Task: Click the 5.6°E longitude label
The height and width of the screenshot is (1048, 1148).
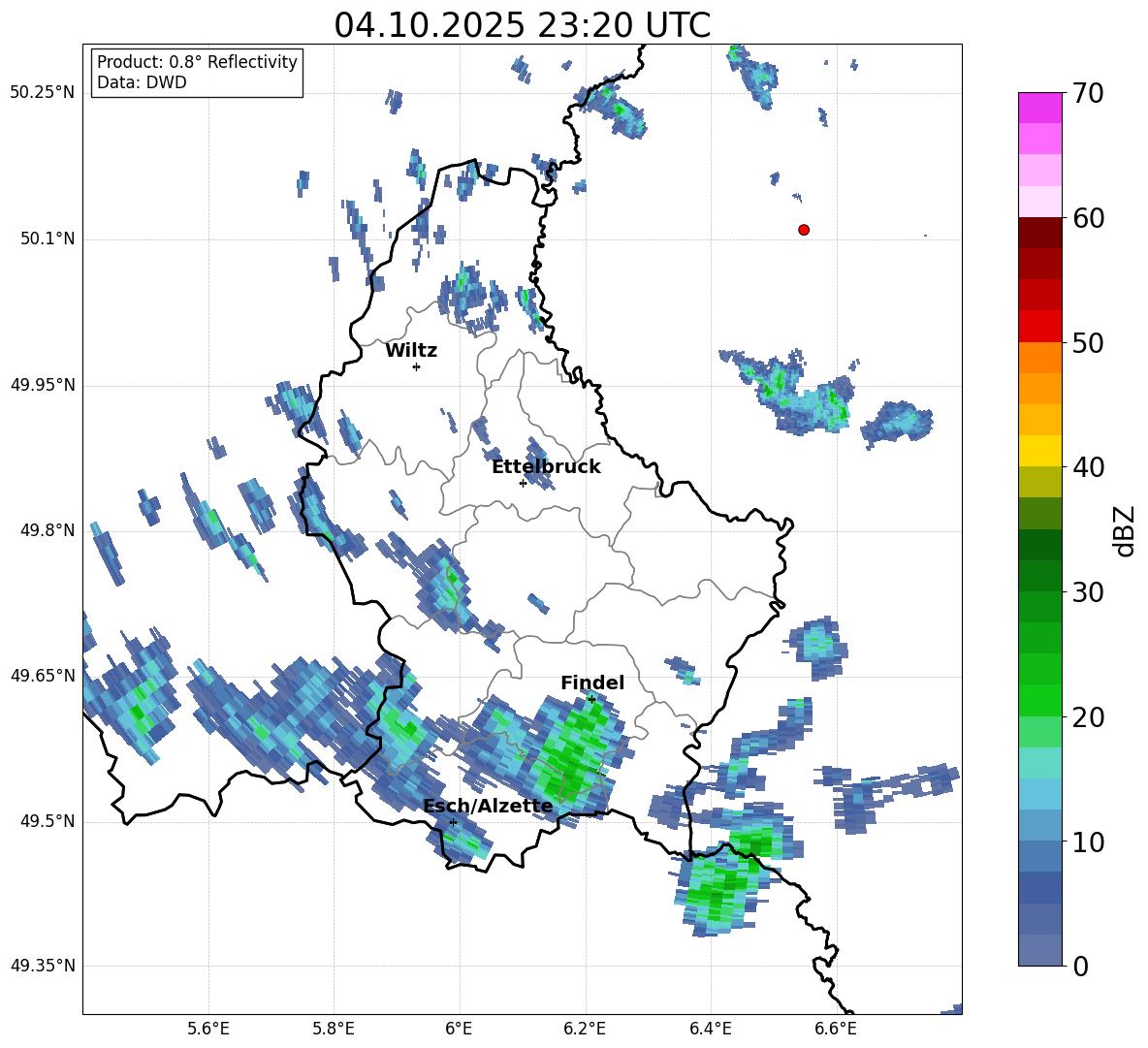Action: coord(208,1029)
